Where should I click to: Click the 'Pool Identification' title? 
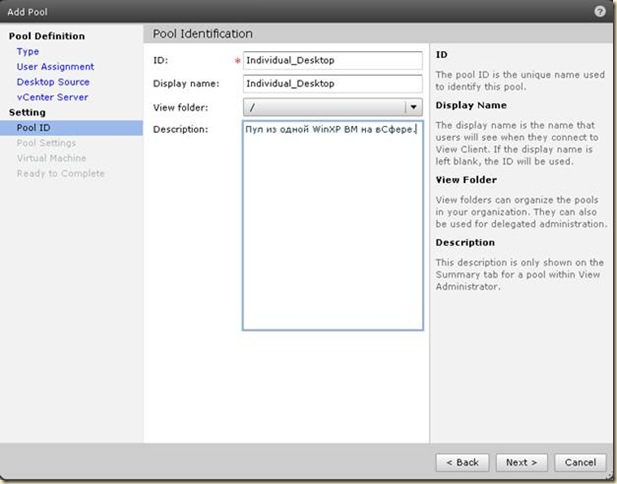point(203,34)
